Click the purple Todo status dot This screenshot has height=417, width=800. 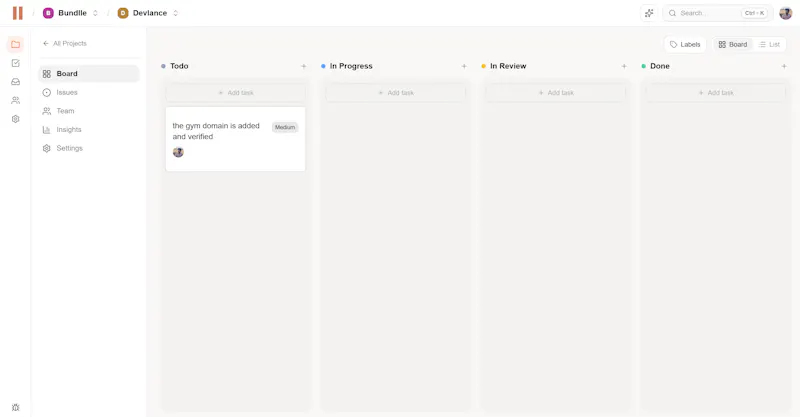tap(163, 66)
